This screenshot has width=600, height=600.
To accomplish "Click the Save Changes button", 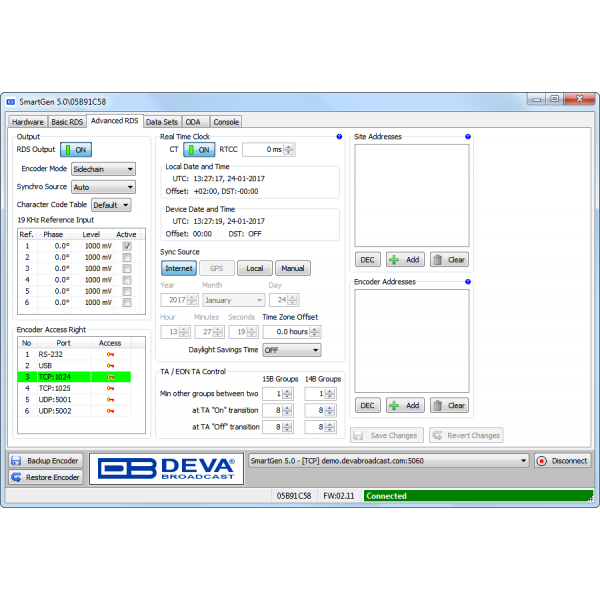I will 387,435.
